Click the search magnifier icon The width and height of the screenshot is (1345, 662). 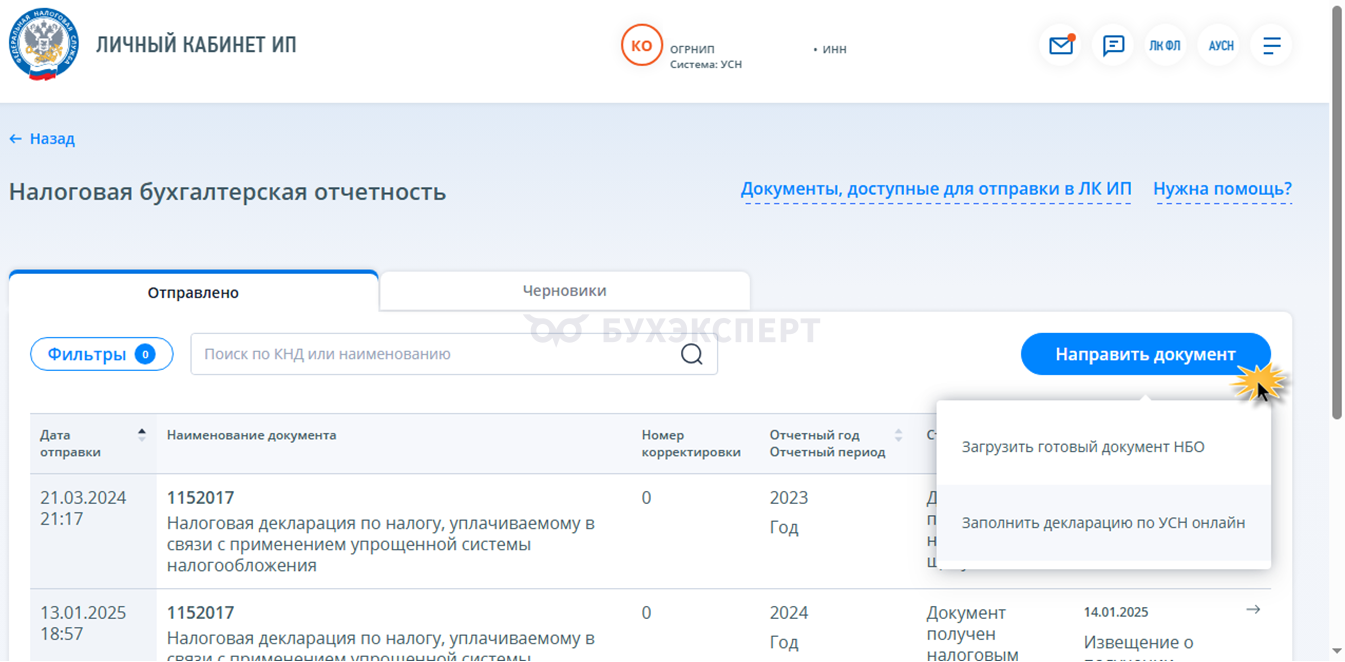point(691,354)
